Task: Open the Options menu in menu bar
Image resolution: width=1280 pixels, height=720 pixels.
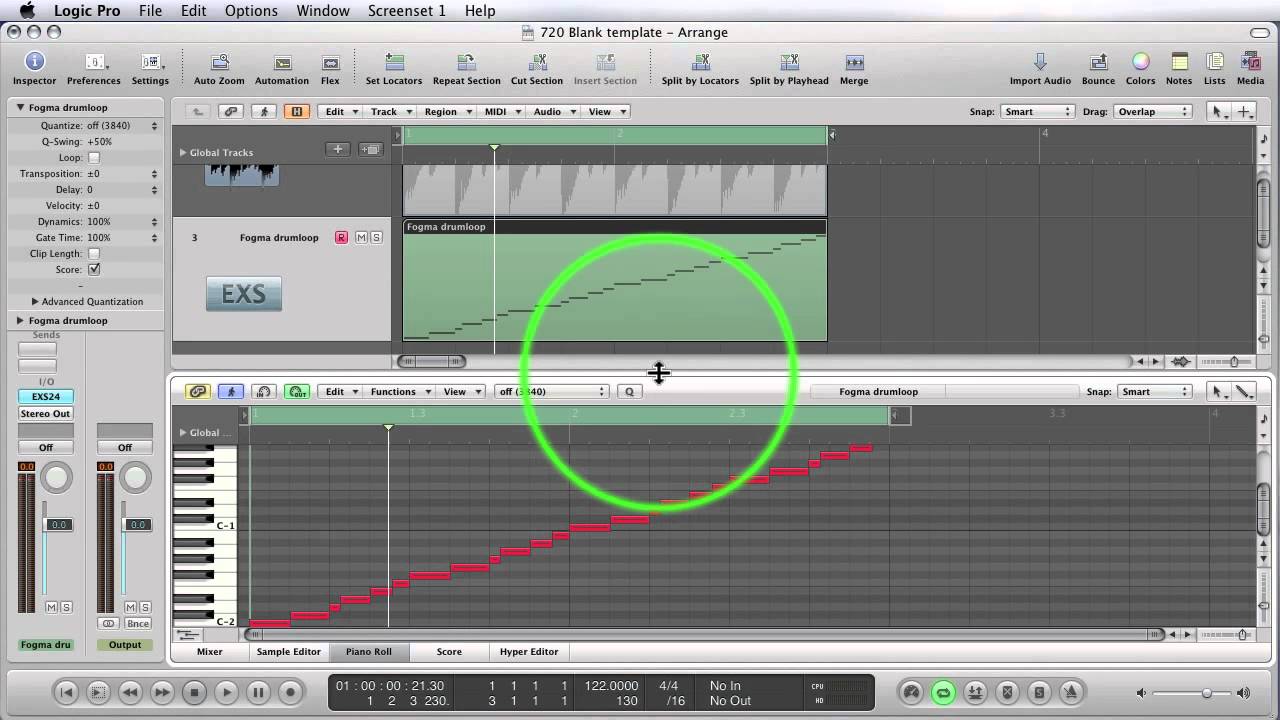Action: click(x=251, y=10)
